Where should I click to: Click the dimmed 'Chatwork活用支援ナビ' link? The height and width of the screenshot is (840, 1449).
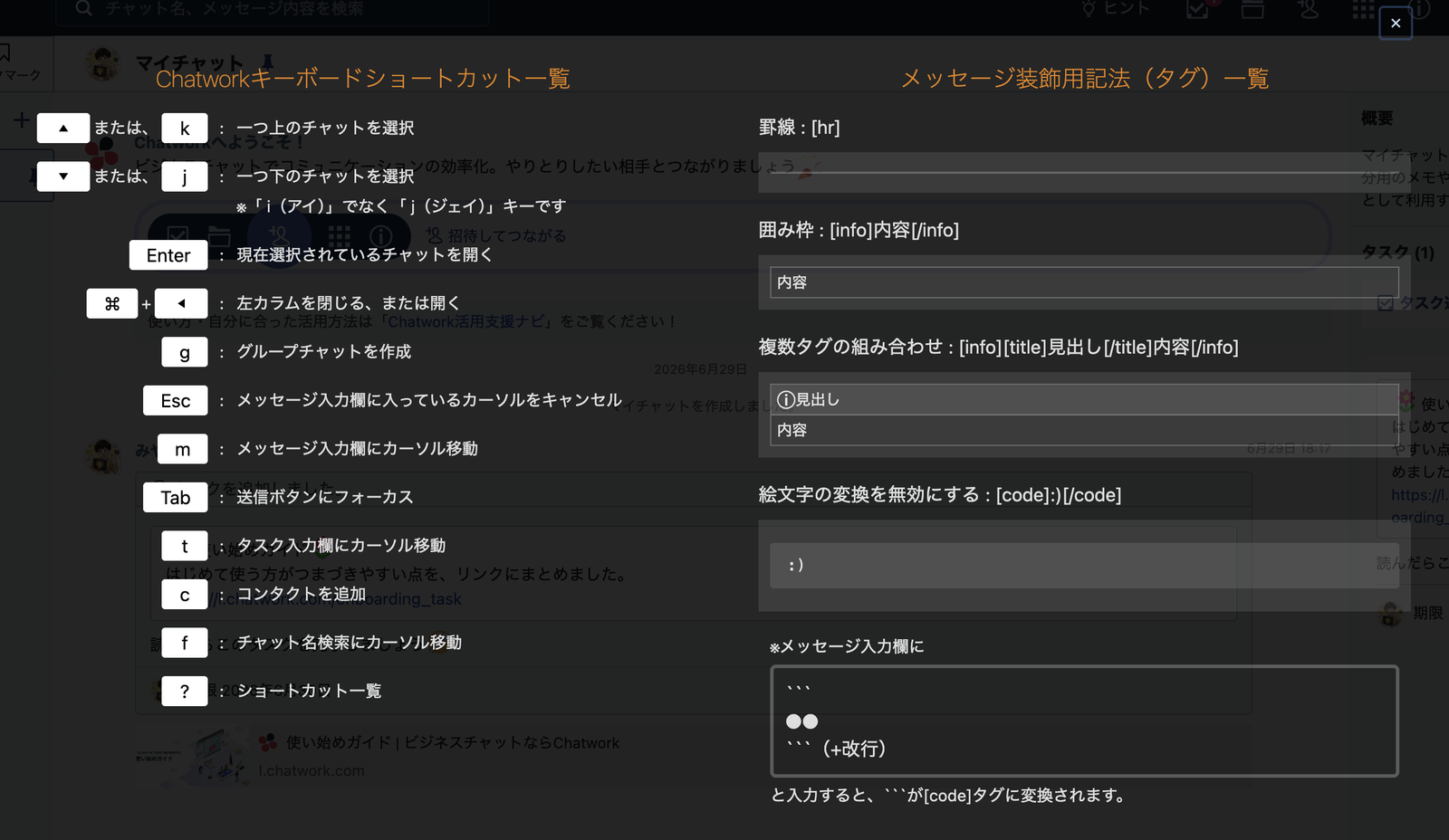pos(466,321)
